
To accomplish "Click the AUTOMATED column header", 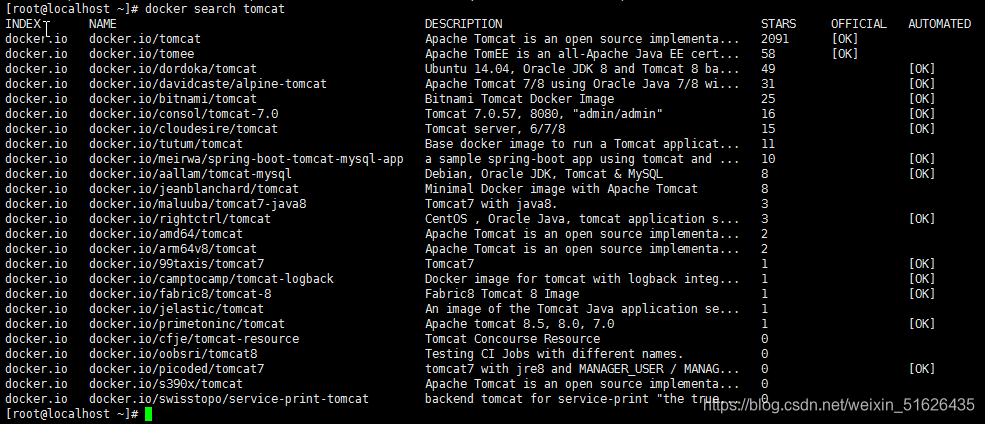I will click(939, 23).
